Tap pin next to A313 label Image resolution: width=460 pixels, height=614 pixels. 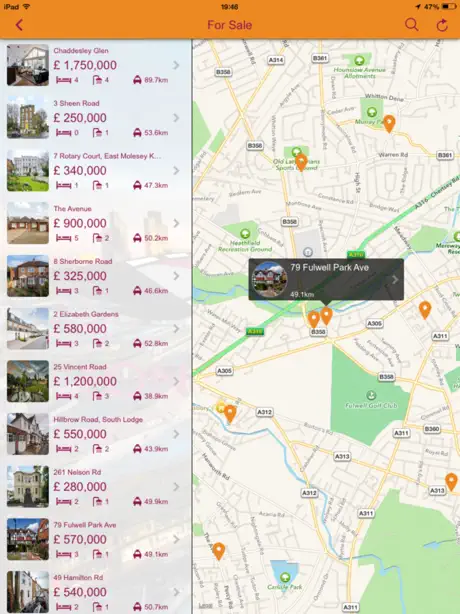pos(451,482)
